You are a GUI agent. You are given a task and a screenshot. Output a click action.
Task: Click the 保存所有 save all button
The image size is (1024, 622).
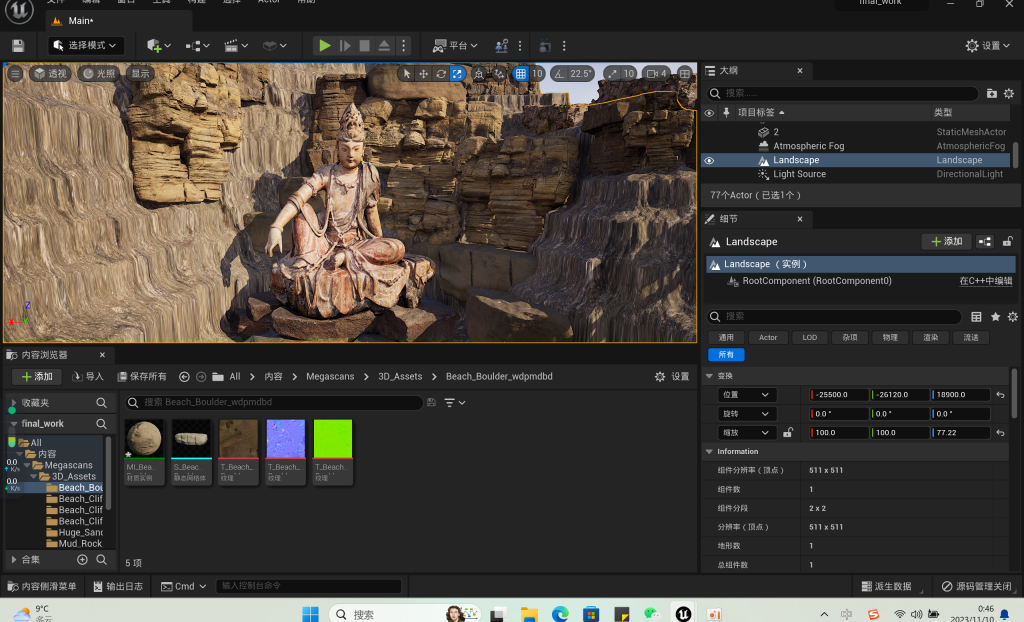pyautogui.click(x=142, y=377)
